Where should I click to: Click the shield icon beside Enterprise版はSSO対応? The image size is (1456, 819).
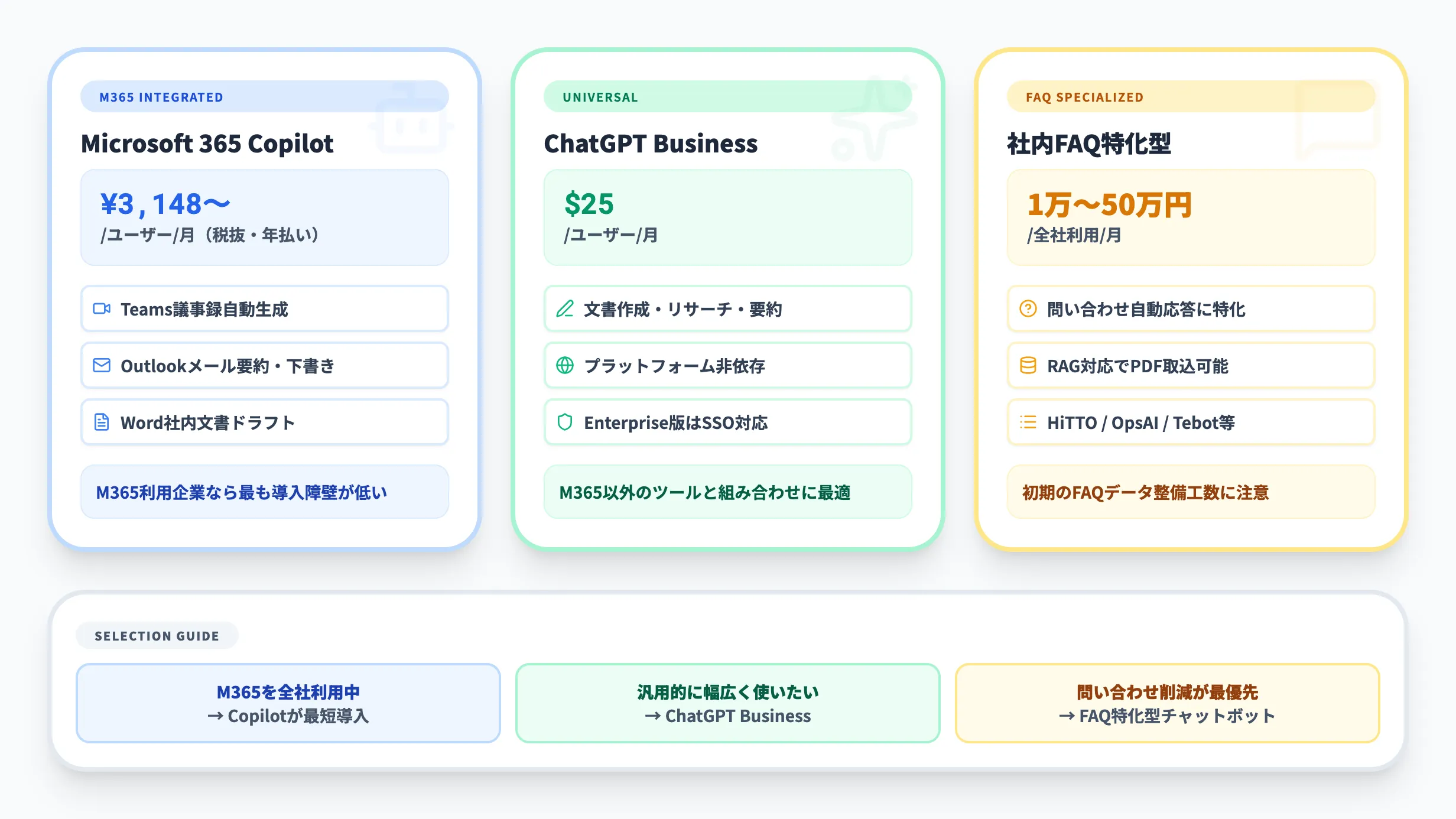[565, 422]
